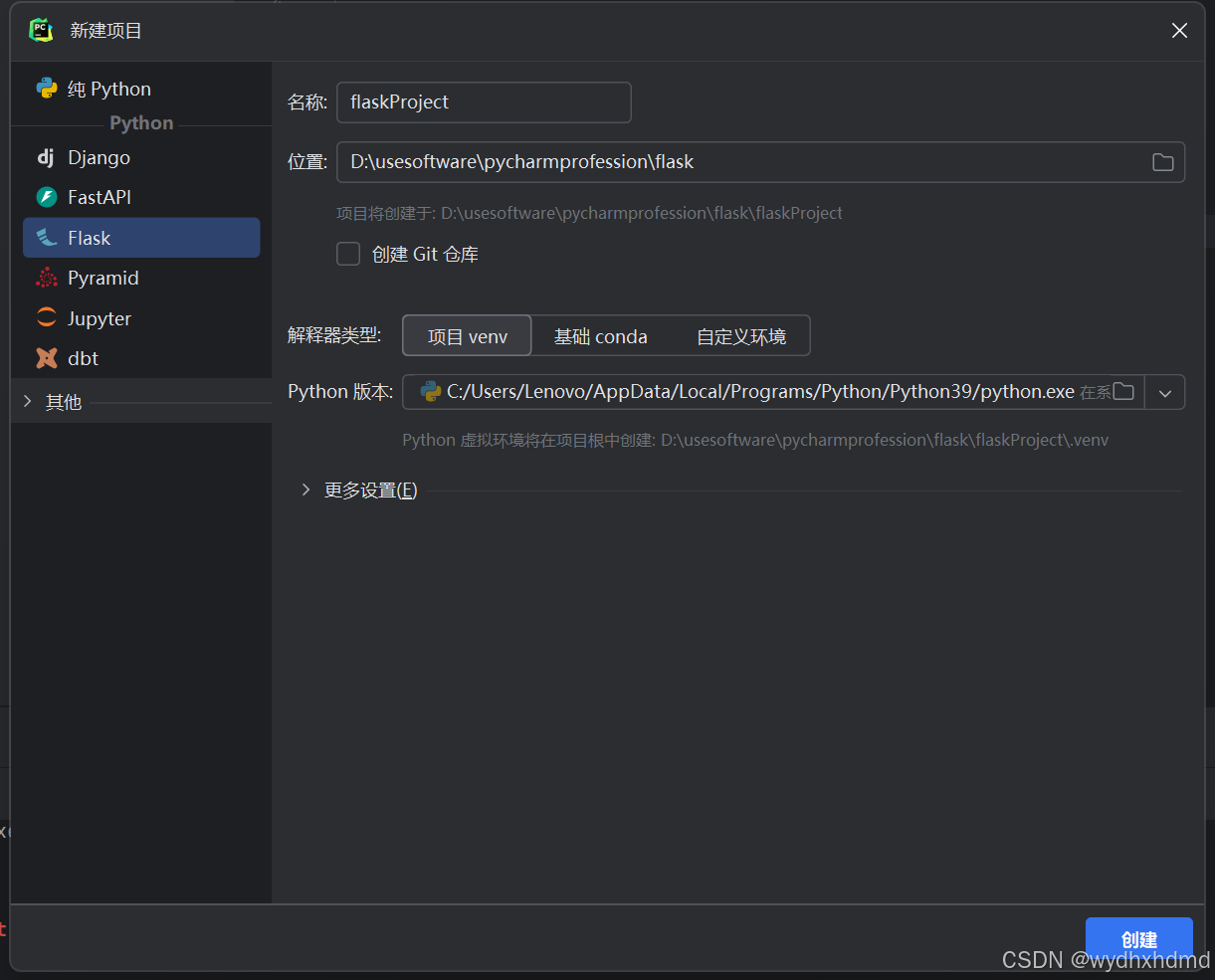Close the 新建项目 dialog

tap(1179, 31)
